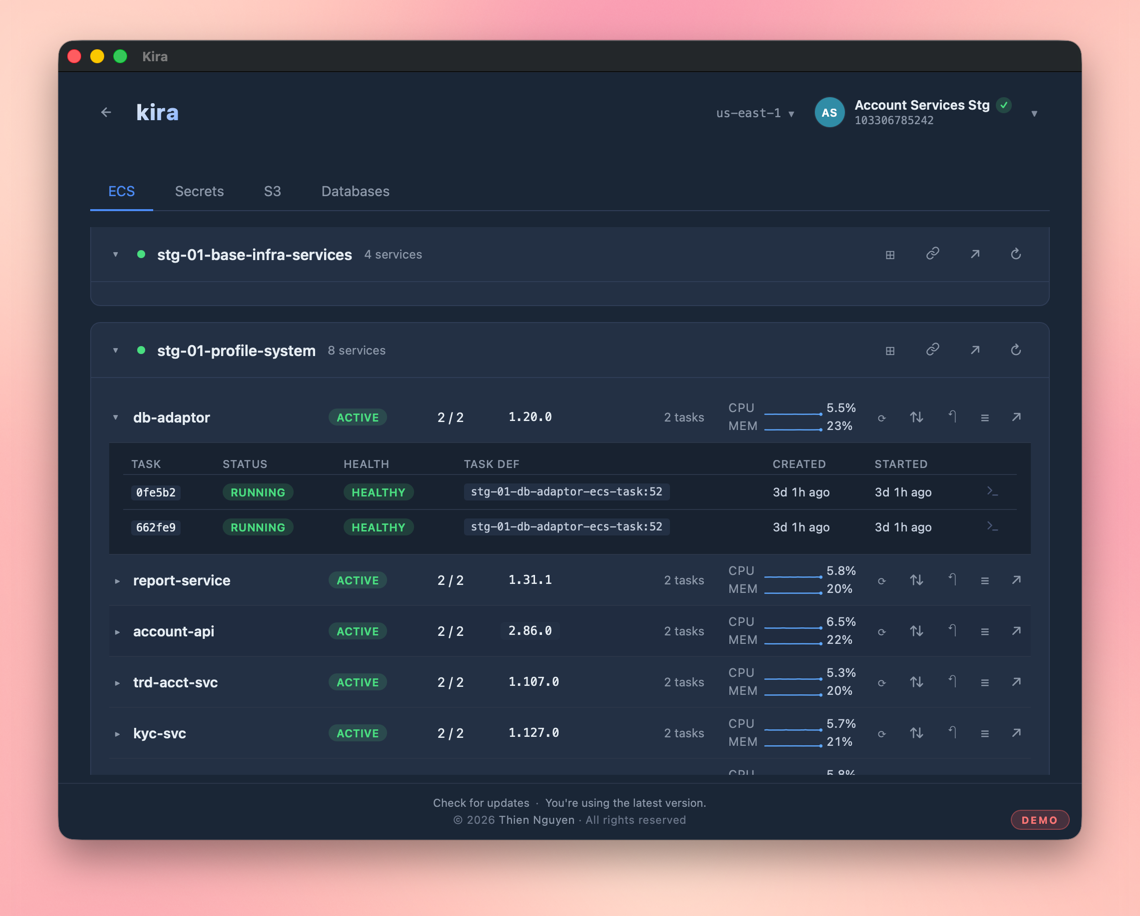Expand the report-service row
The width and height of the screenshot is (1140, 916).
click(116, 581)
